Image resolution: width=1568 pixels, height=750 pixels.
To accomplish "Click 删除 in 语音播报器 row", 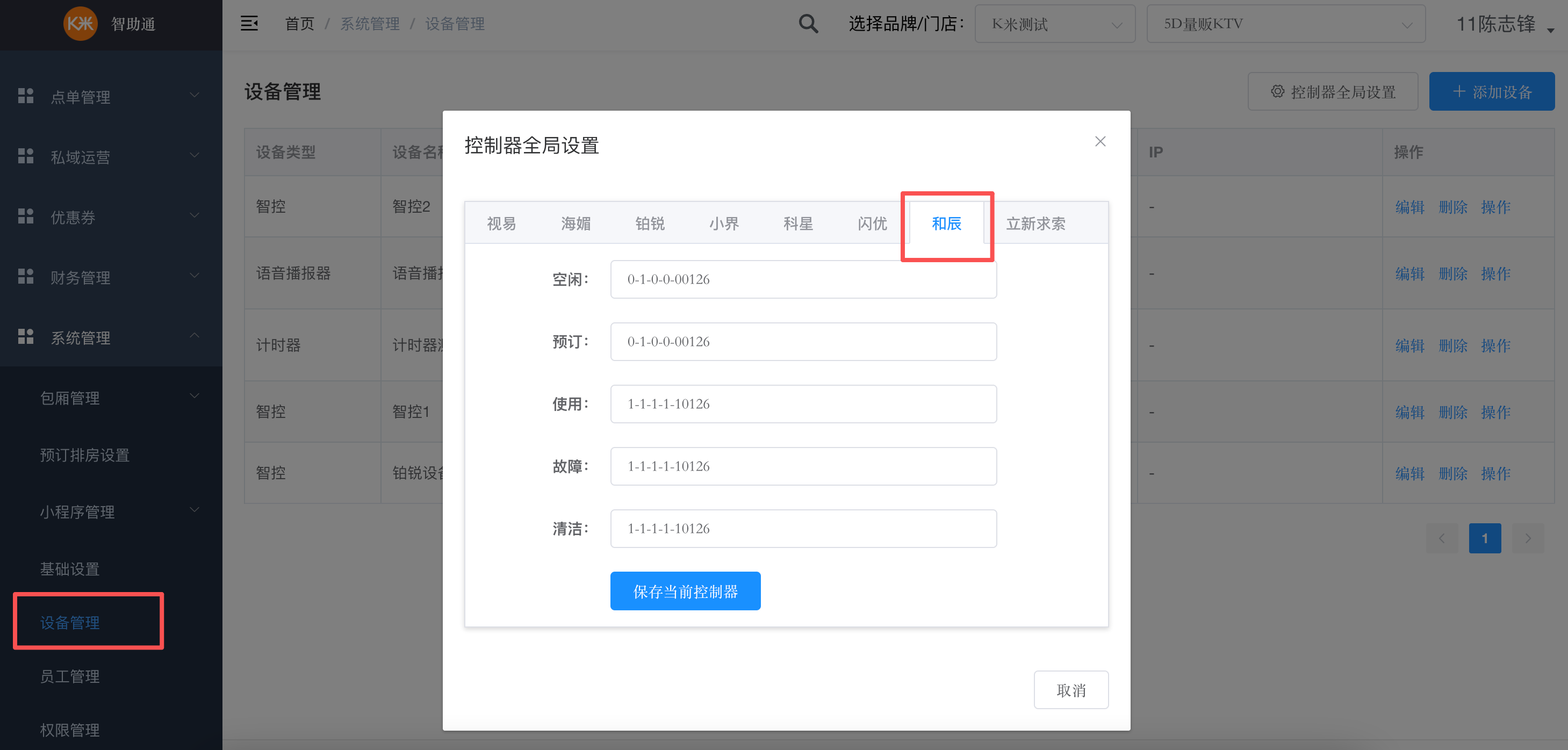I will pos(1453,273).
